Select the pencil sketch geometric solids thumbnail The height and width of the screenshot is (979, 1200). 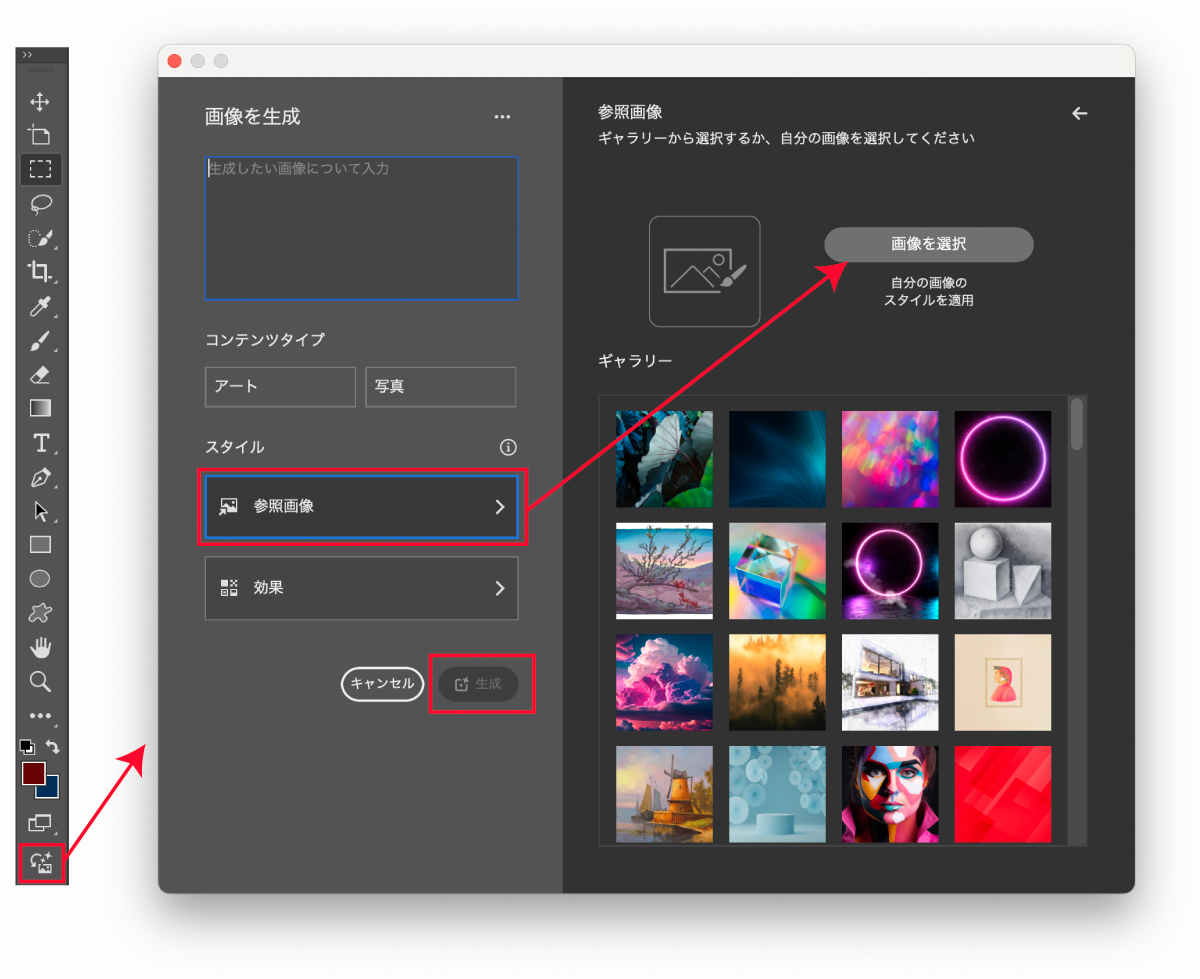point(1003,571)
